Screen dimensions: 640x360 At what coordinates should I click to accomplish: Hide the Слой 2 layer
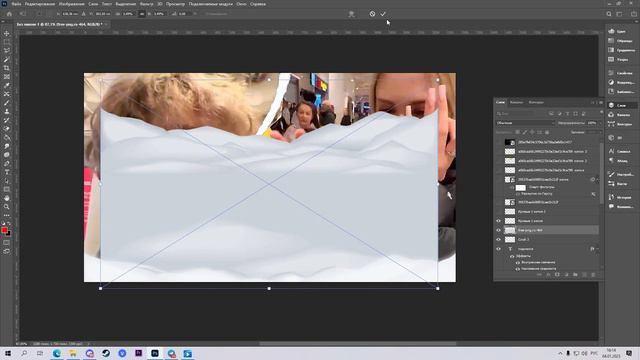pos(498,240)
